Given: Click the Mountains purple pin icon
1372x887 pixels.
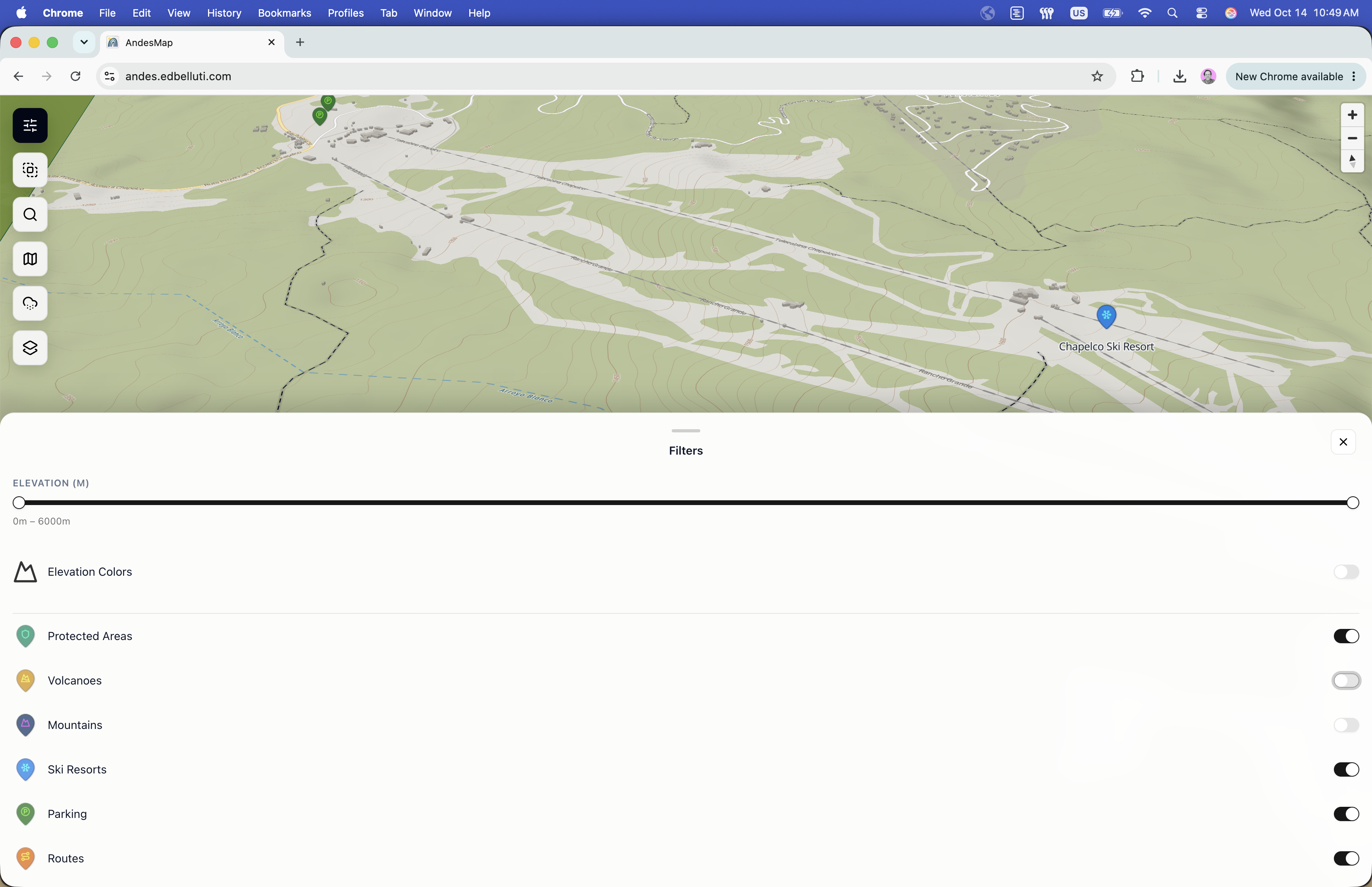Looking at the screenshot, I should [x=25, y=725].
